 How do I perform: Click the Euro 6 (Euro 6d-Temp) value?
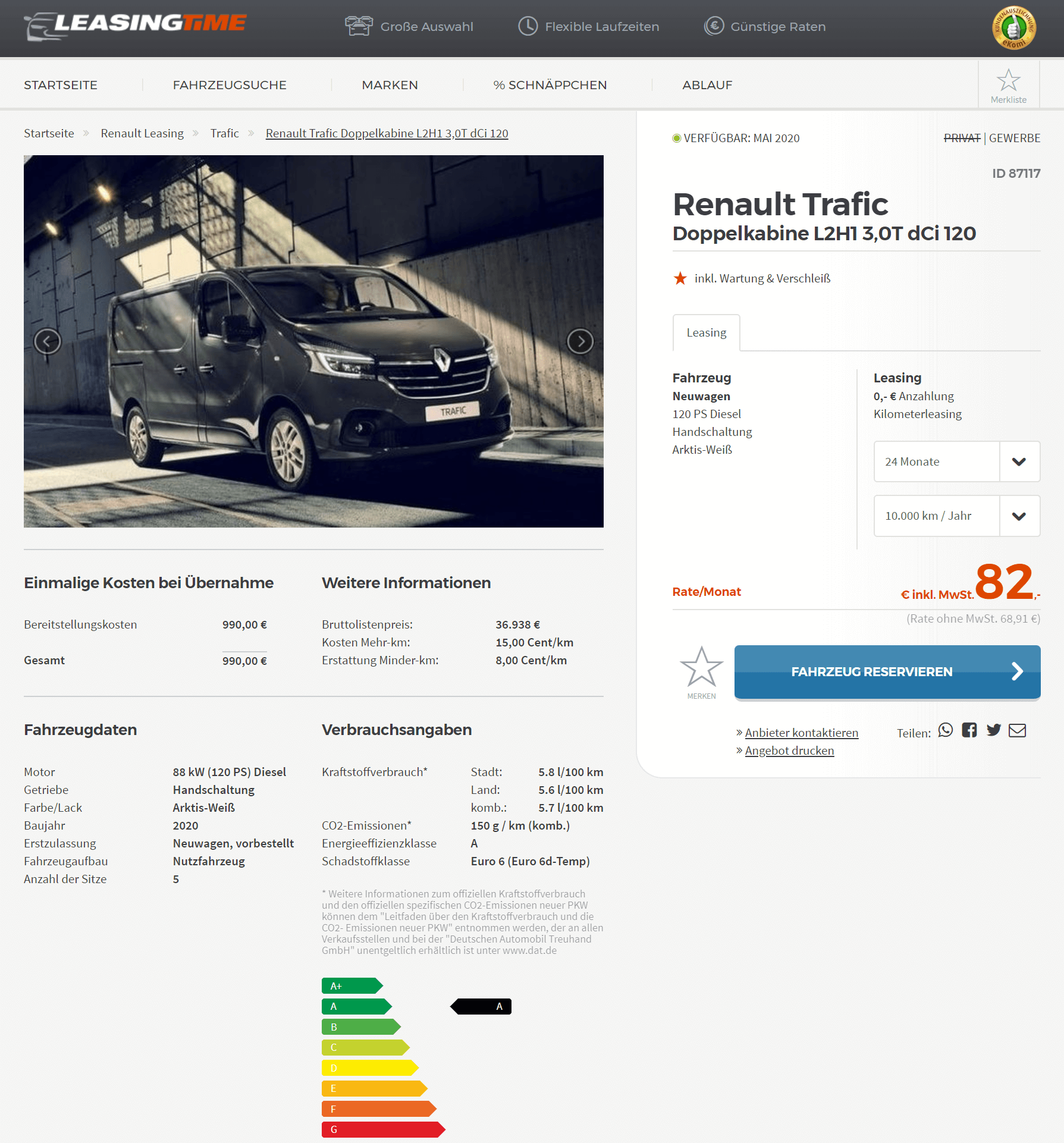click(x=531, y=861)
